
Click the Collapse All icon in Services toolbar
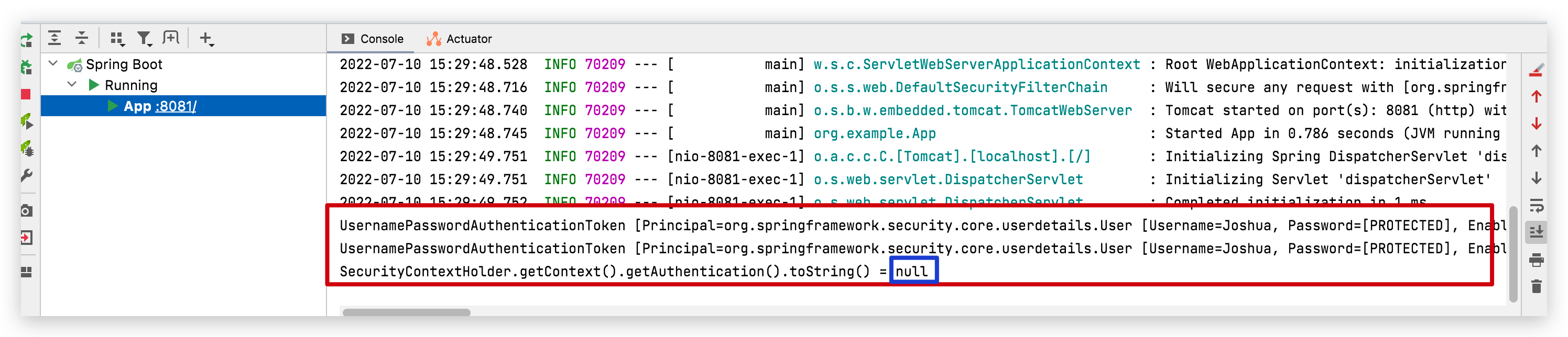tap(82, 38)
